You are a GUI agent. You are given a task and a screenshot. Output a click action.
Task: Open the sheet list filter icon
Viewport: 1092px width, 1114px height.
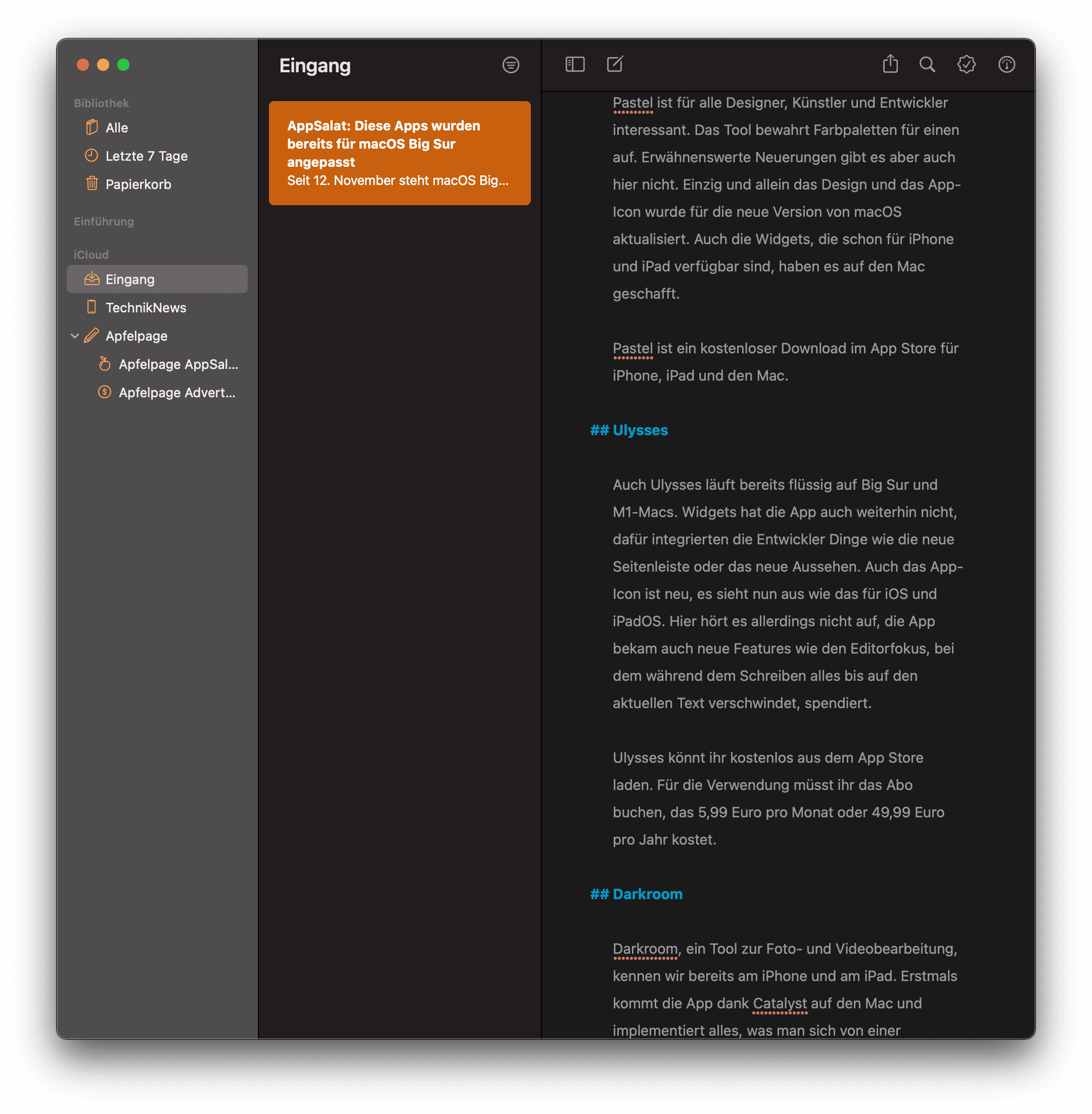[x=511, y=65]
